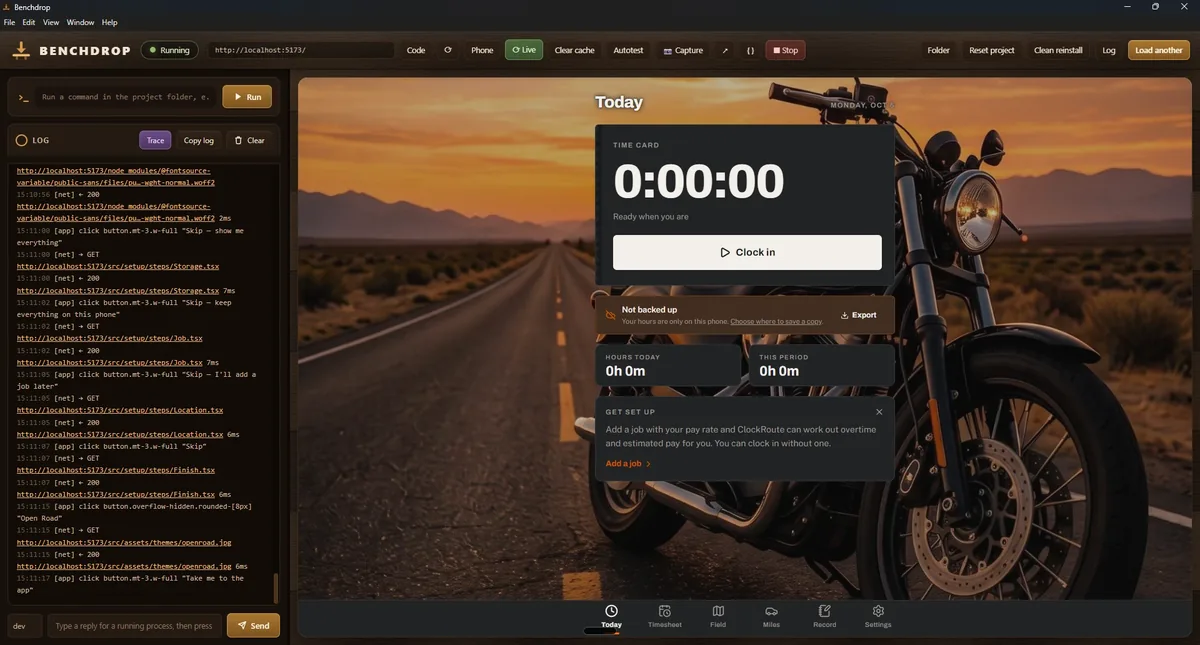The width and height of the screenshot is (1200, 645).
Task: Click the open-external arrow icon
Action: [725, 50]
